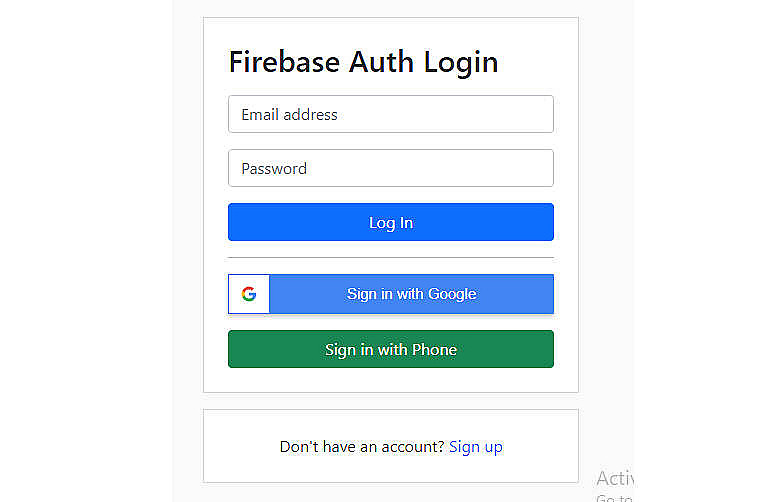Click the partial Activate Windows watermark
This screenshot has height=502, width=766.
(x=614, y=480)
